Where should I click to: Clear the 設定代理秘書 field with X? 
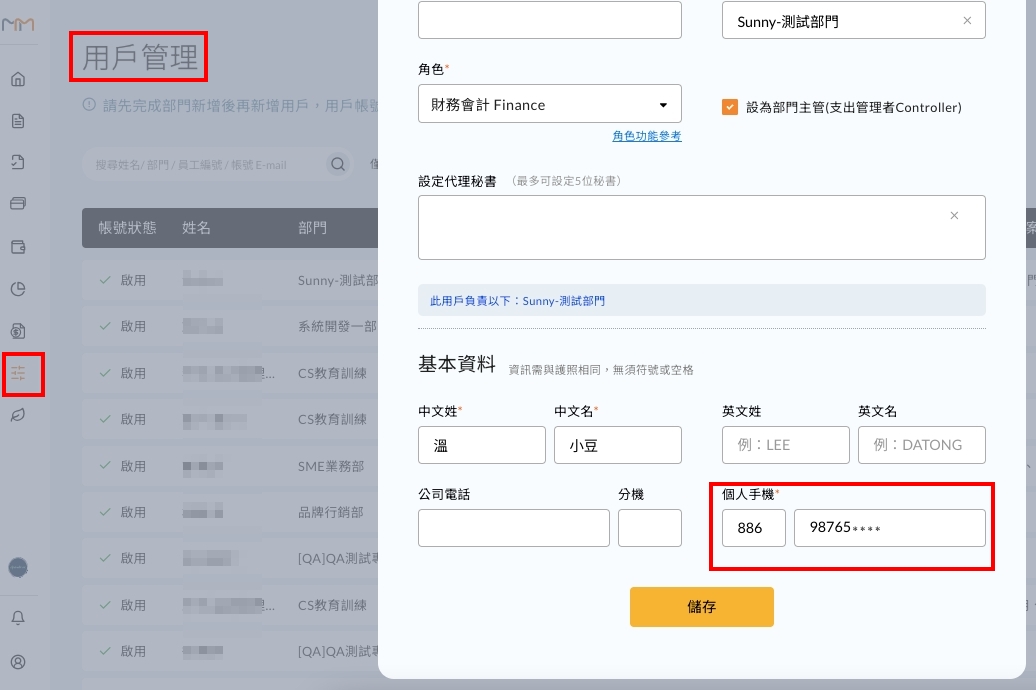(x=954, y=215)
